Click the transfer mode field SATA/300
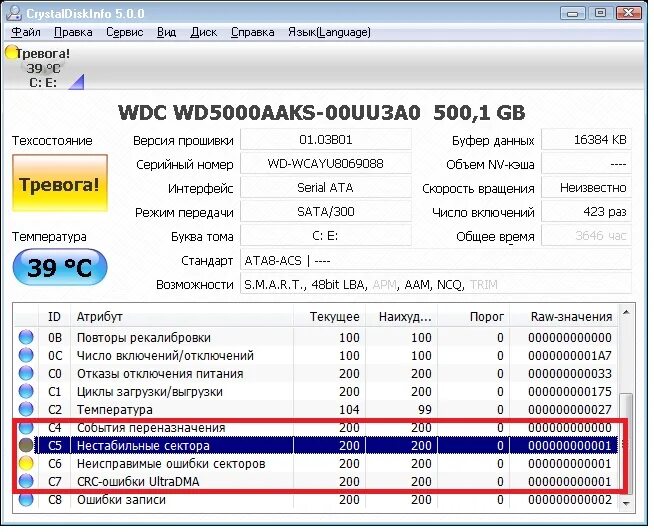654x532 pixels. (x=326, y=212)
